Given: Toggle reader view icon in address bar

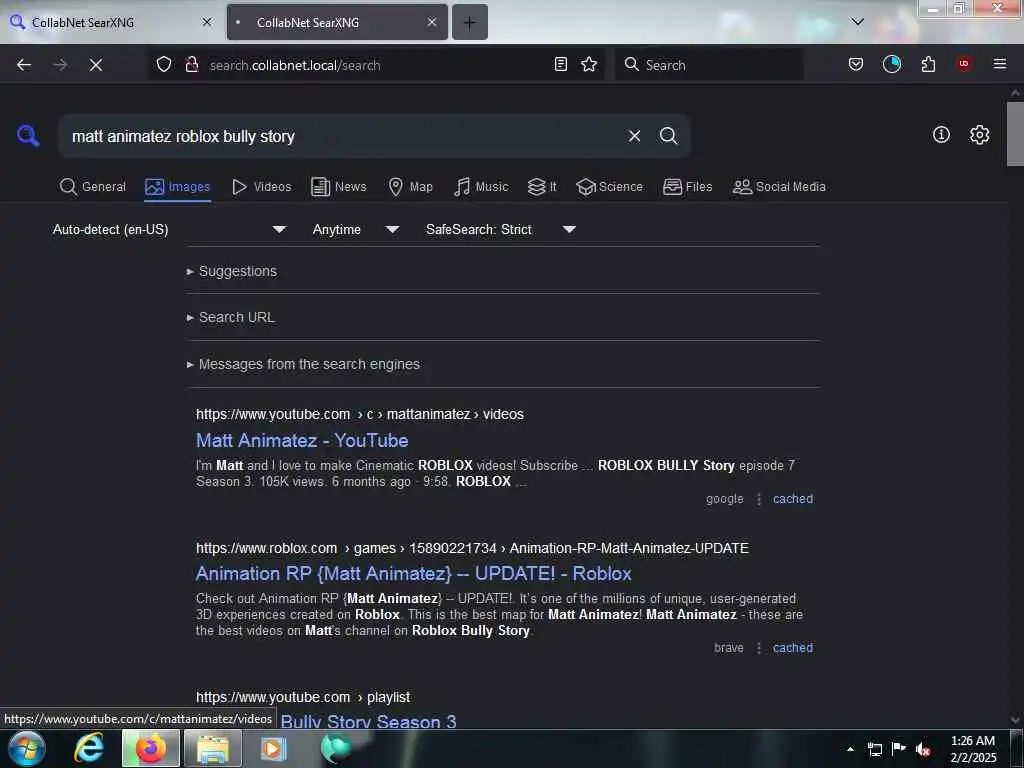Looking at the screenshot, I should 560,64.
